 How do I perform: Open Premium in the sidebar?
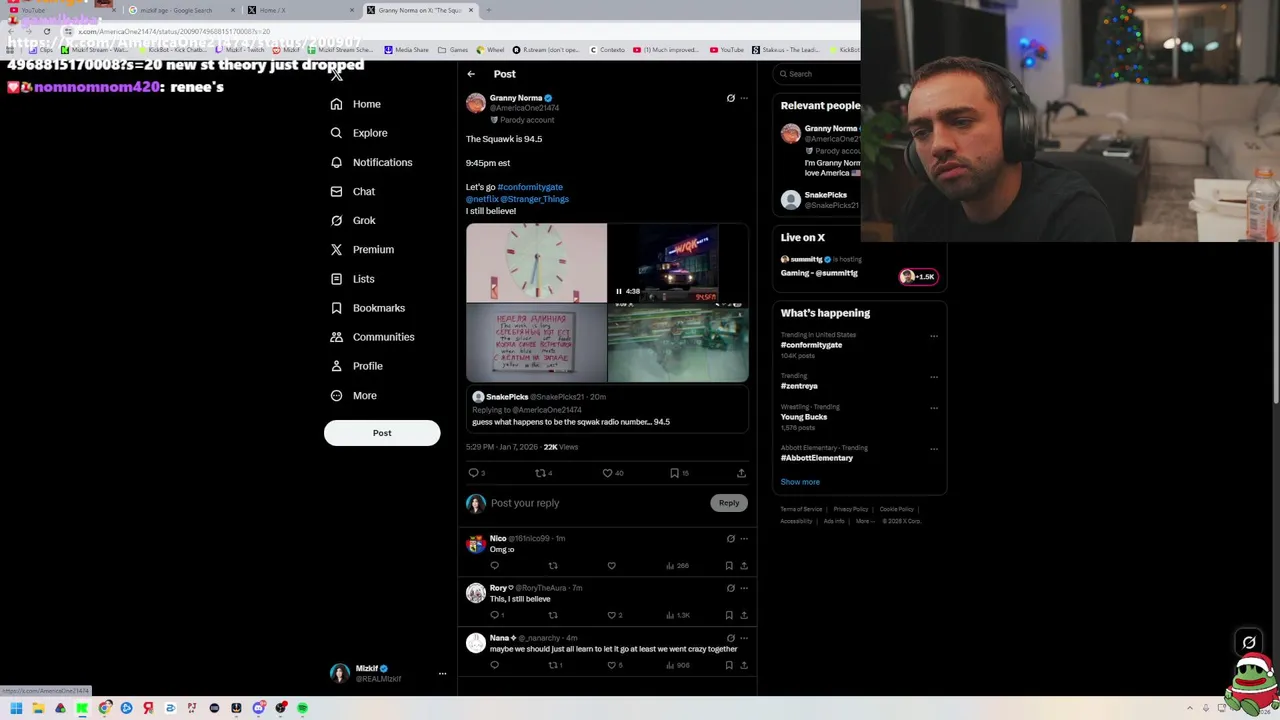362,249
